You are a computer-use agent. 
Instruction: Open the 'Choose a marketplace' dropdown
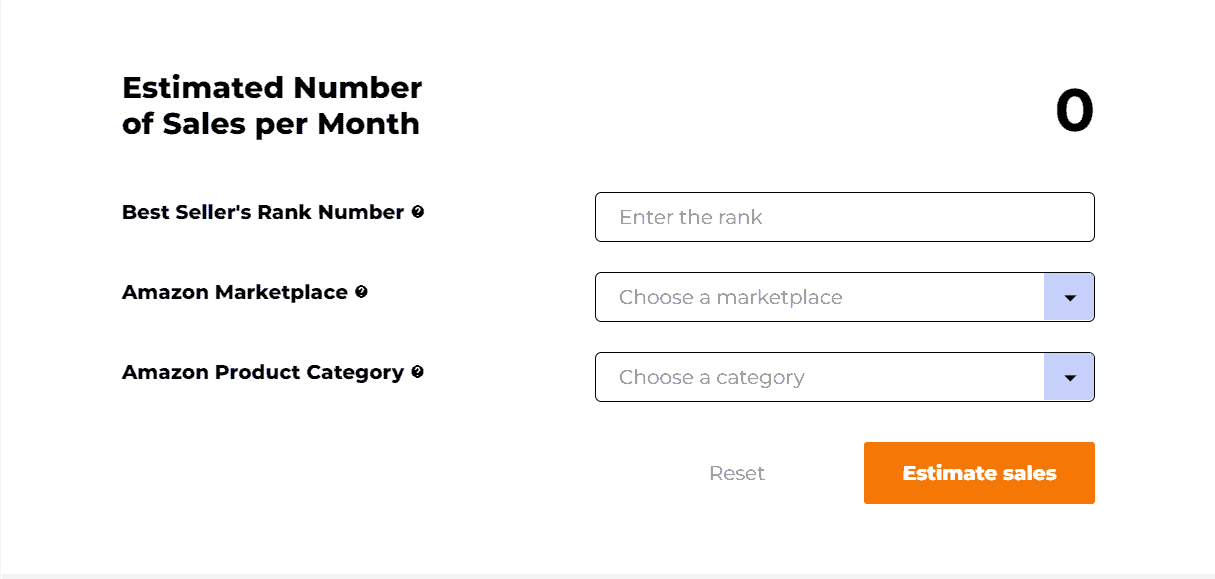[x=820, y=297]
